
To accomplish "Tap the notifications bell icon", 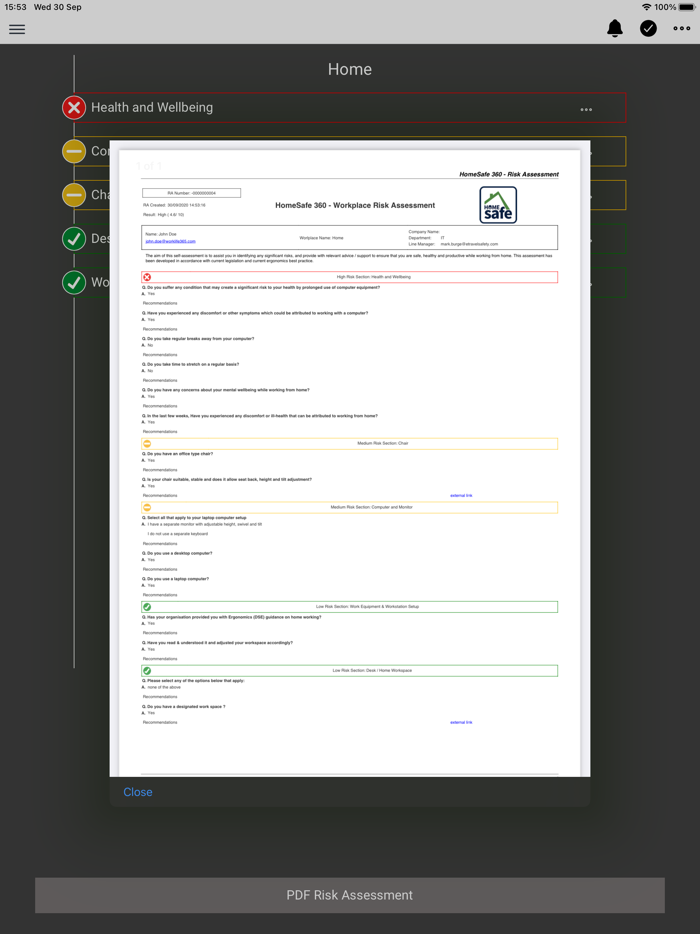I will tap(615, 28).
